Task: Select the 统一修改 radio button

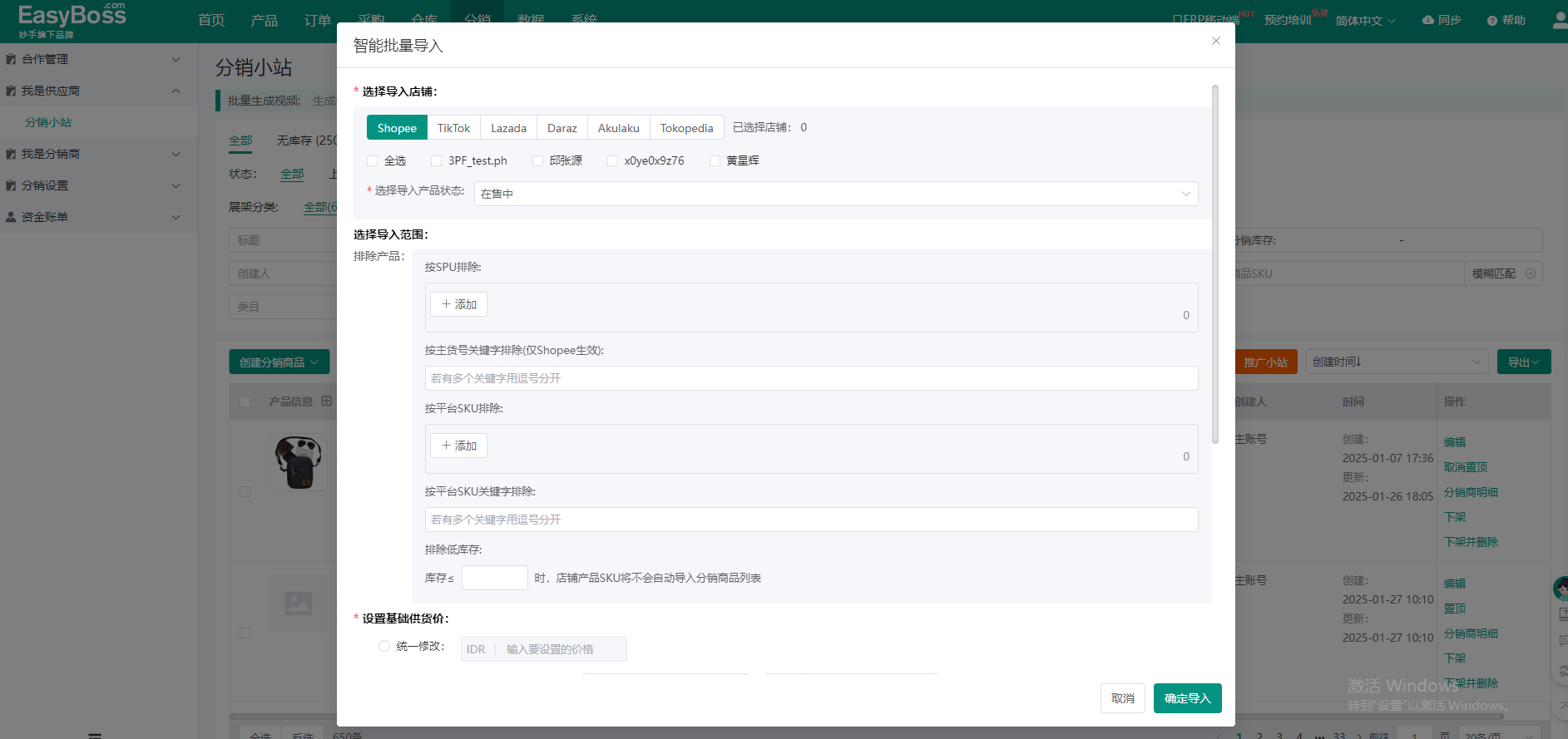Action: click(384, 646)
